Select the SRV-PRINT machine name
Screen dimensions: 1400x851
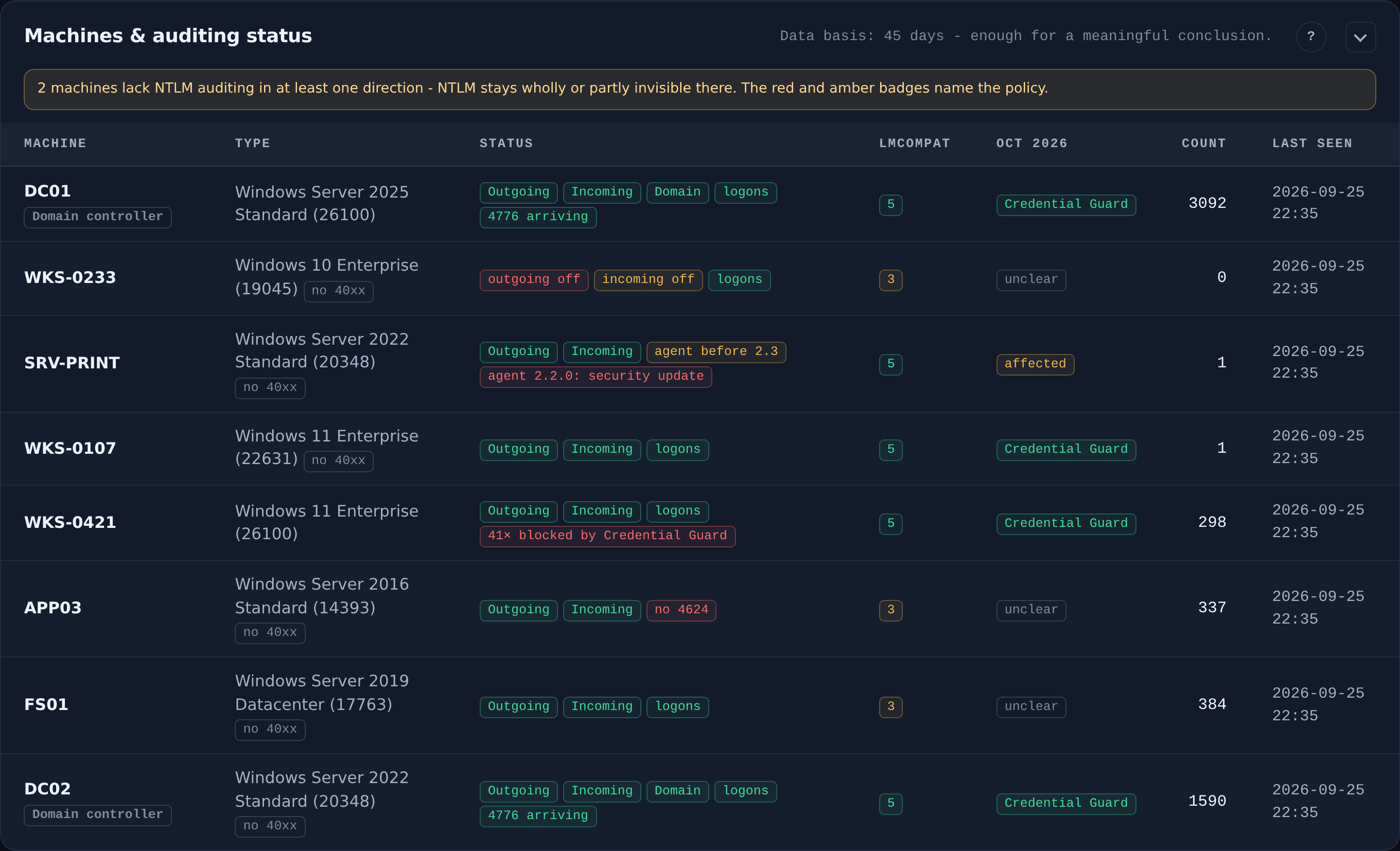72,363
